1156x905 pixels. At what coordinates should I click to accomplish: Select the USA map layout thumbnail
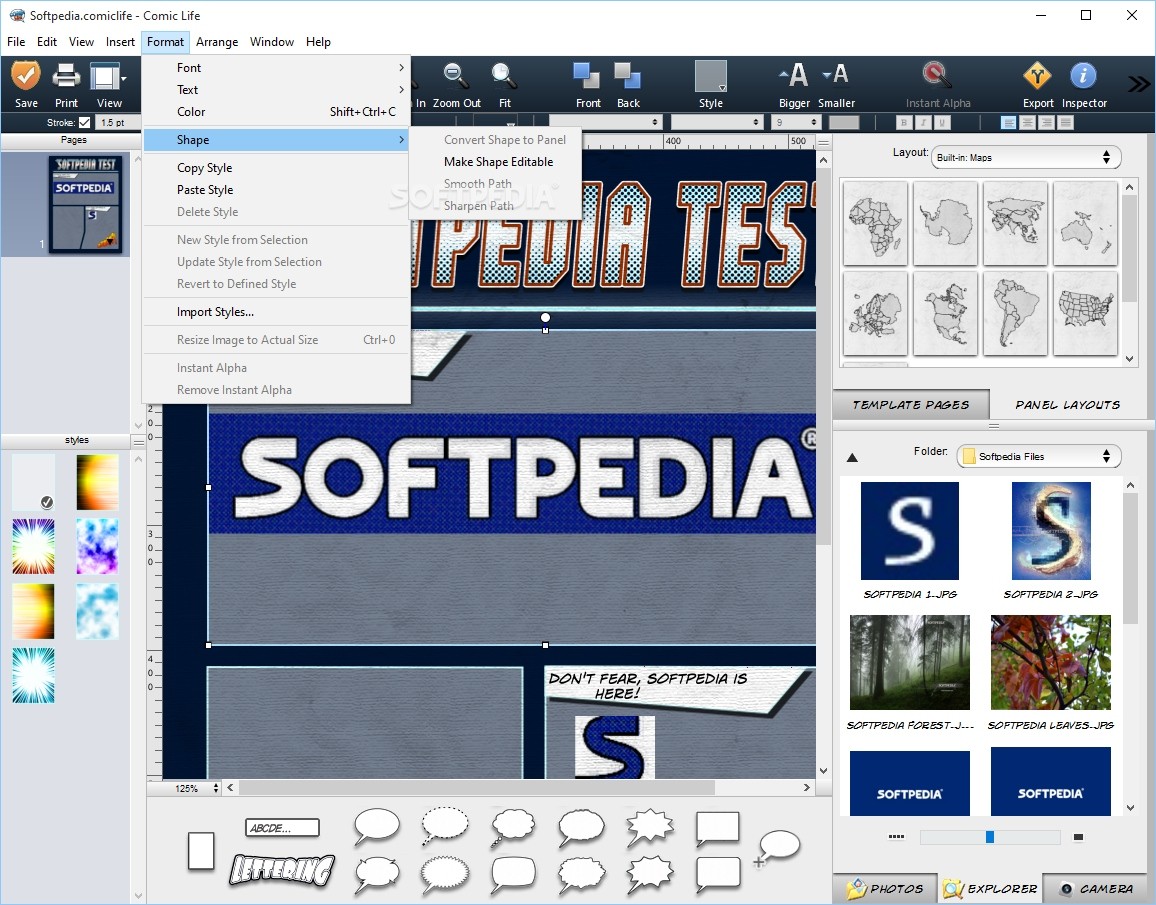tap(1085, 313)
